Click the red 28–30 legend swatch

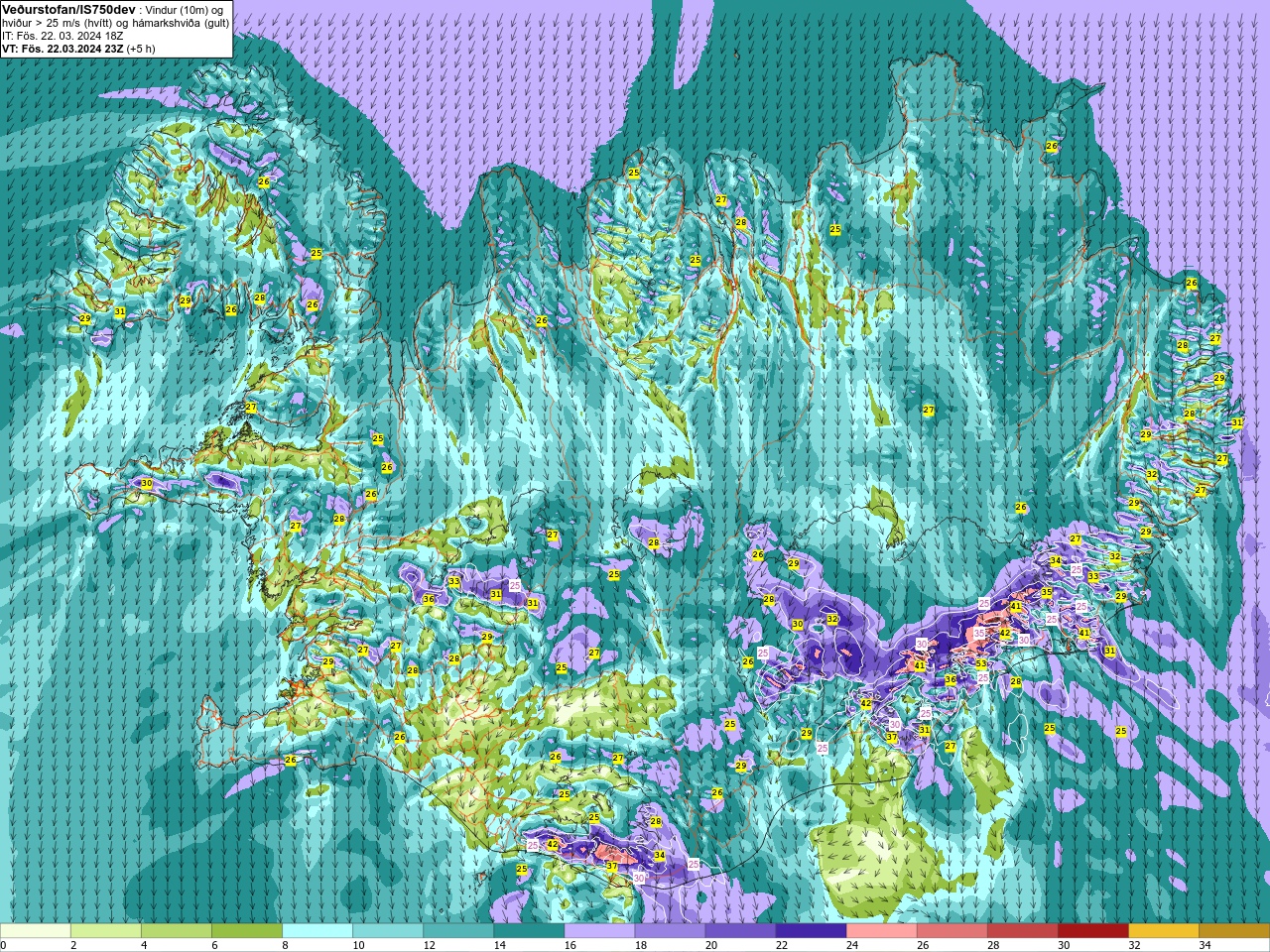coord(1022,931)
